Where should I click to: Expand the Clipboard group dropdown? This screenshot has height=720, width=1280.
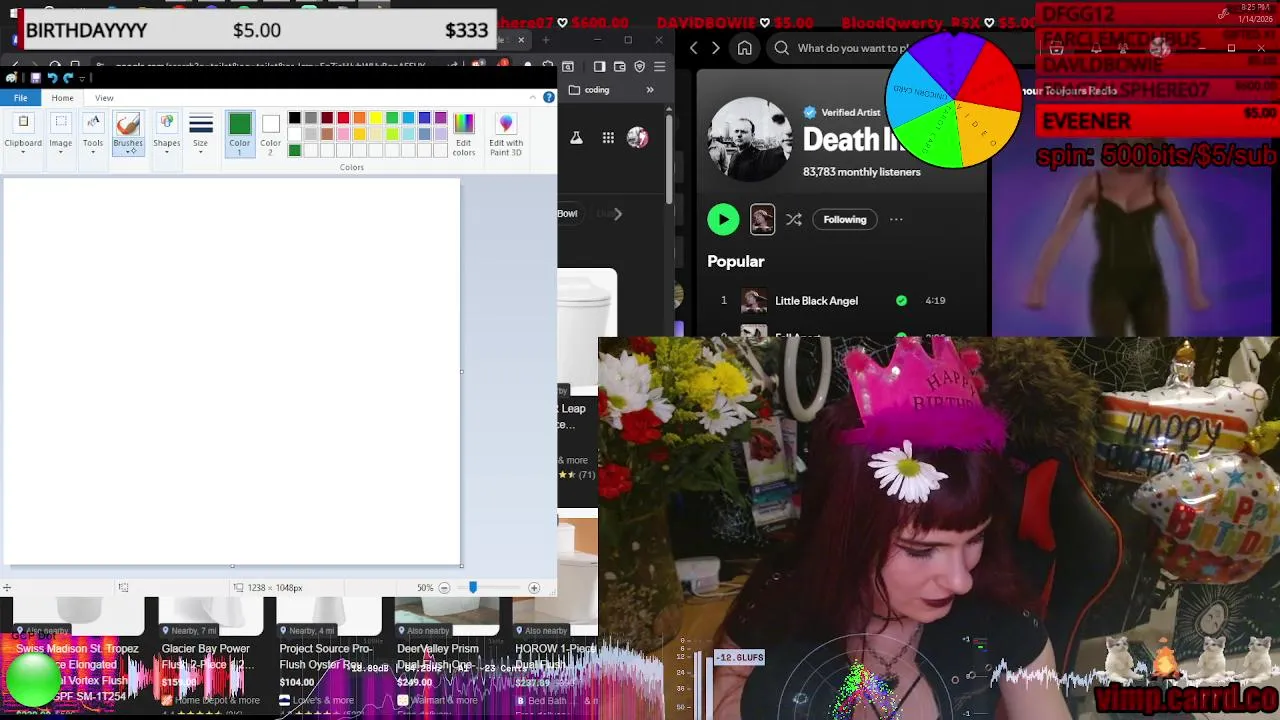pos(23,133)
